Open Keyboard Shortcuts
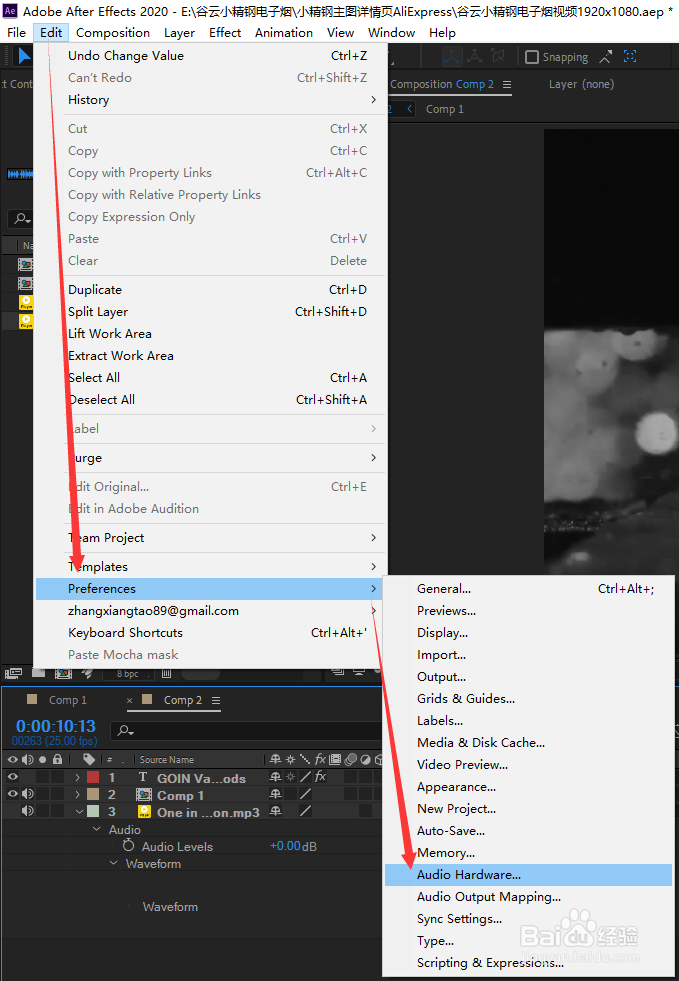The width and height of the screenshot is (679, 981). (211, 633)
